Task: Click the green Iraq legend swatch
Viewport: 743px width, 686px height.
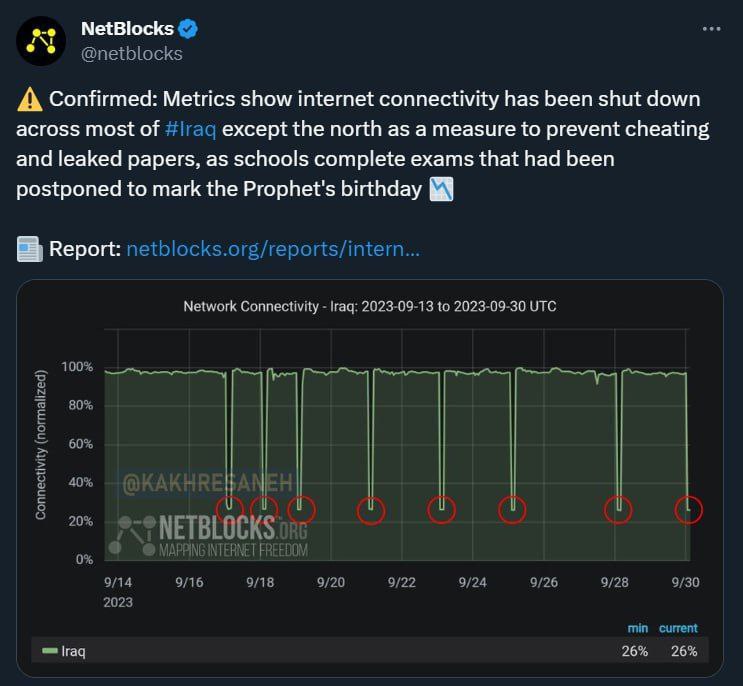Action: [x=50, y=652]
